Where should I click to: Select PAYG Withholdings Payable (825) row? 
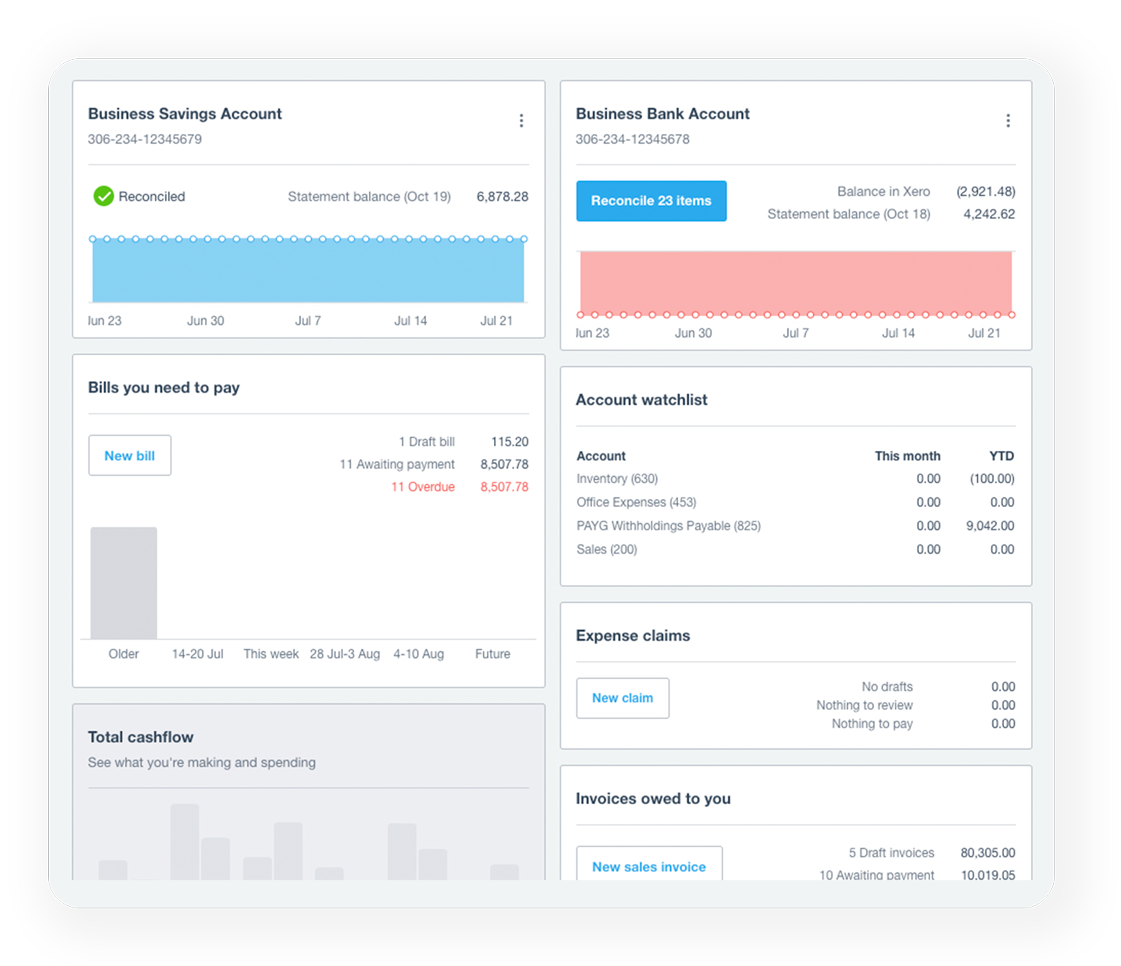pos(795,526)
